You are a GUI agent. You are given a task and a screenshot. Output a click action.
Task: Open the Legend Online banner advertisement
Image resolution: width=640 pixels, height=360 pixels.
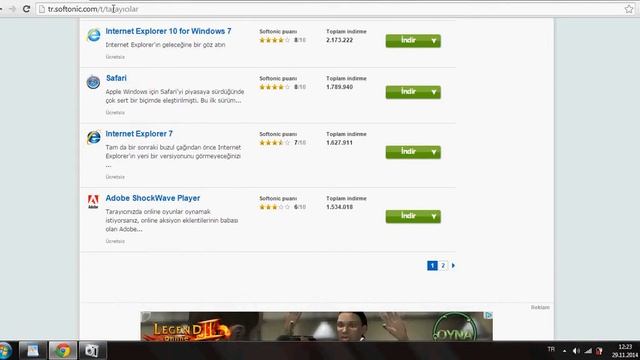point(316,326)
